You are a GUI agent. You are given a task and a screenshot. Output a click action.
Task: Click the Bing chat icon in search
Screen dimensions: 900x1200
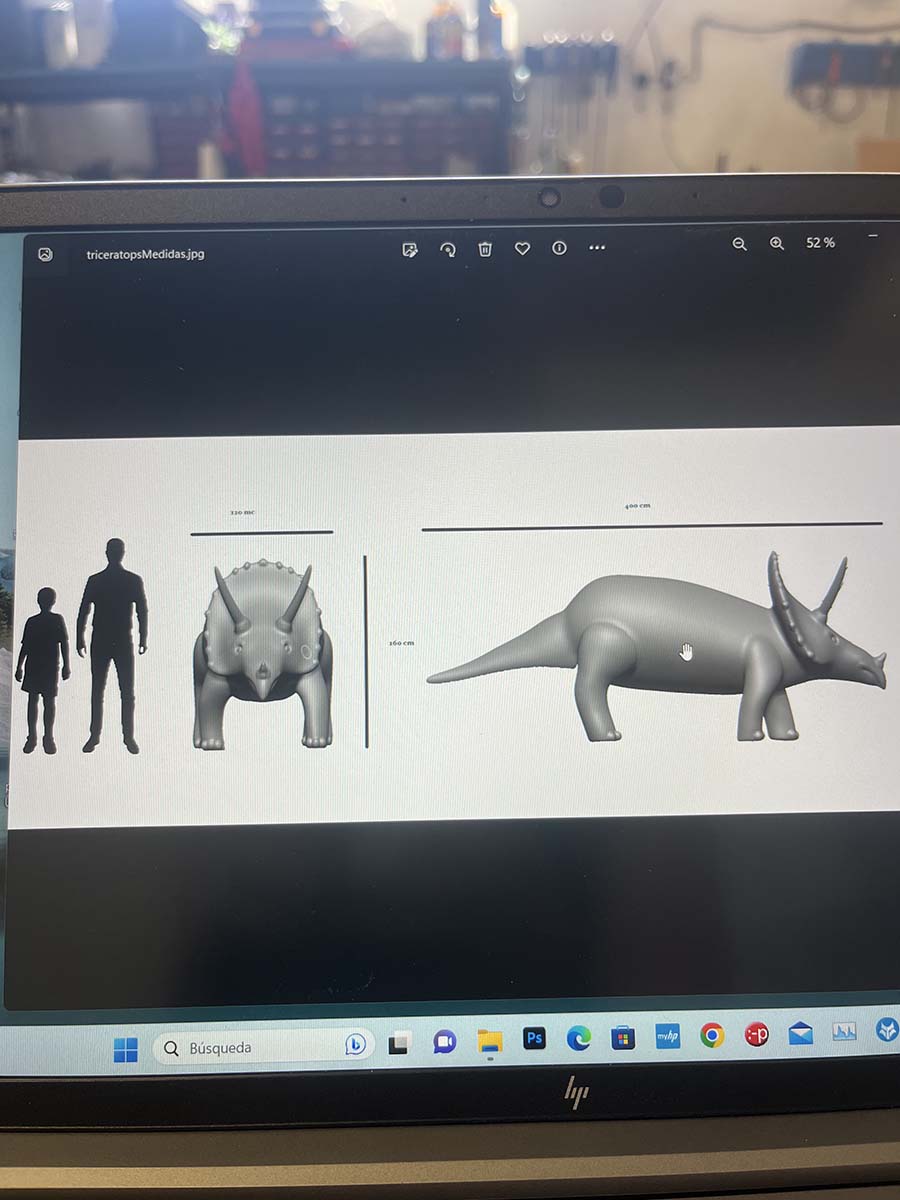click(x=355, y=1044)
